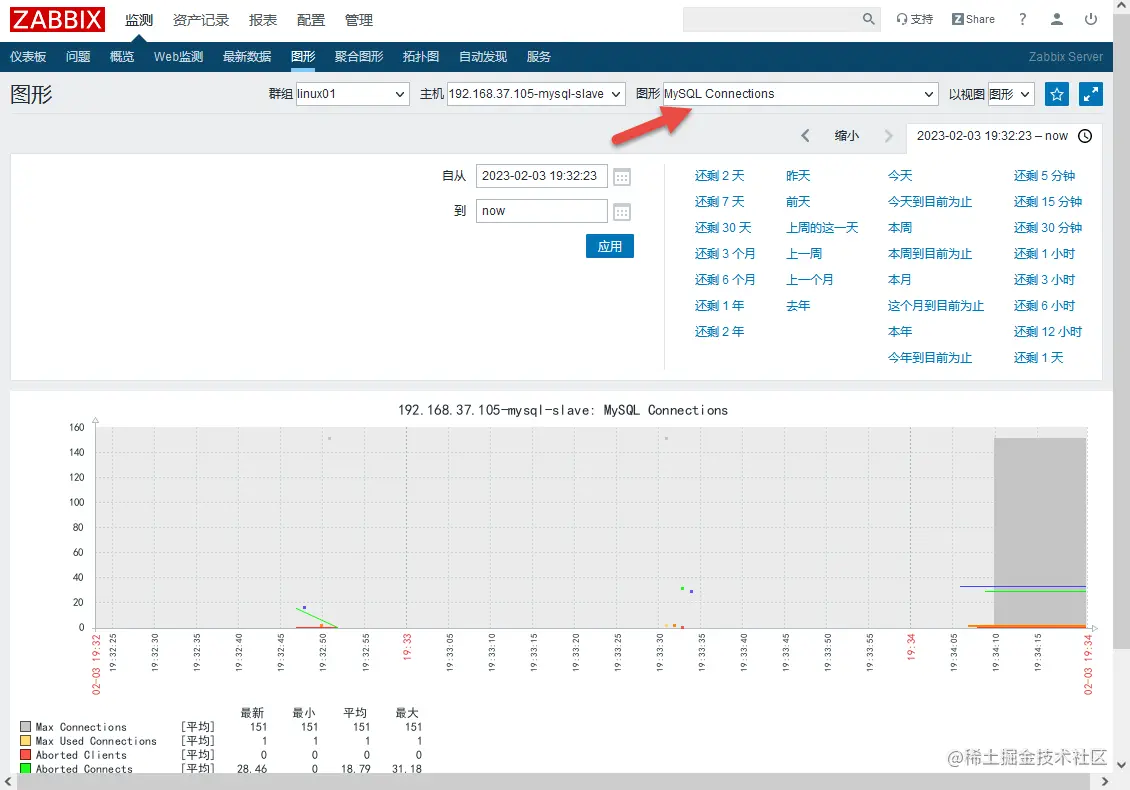Viewport: 1130px width, 790px height.
Task: Click the horizontal scrollbar at bottom
Action: click(555, 781)
